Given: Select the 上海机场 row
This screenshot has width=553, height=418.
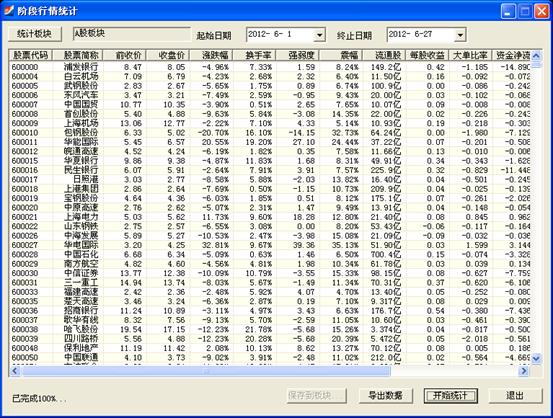Looking at the screenshot, I should click(270, 123).
